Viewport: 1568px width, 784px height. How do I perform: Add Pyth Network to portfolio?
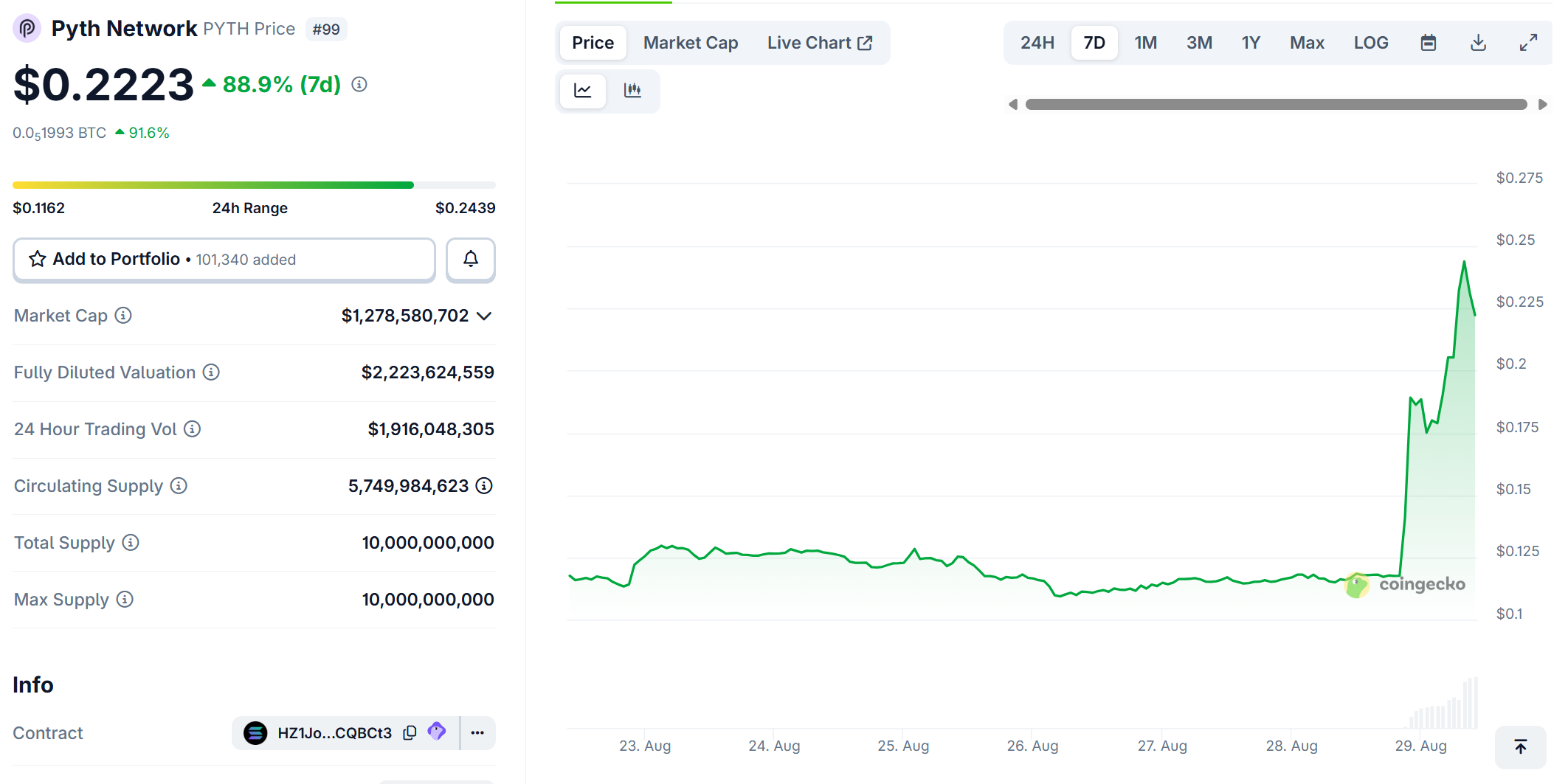tap(224, 259)
